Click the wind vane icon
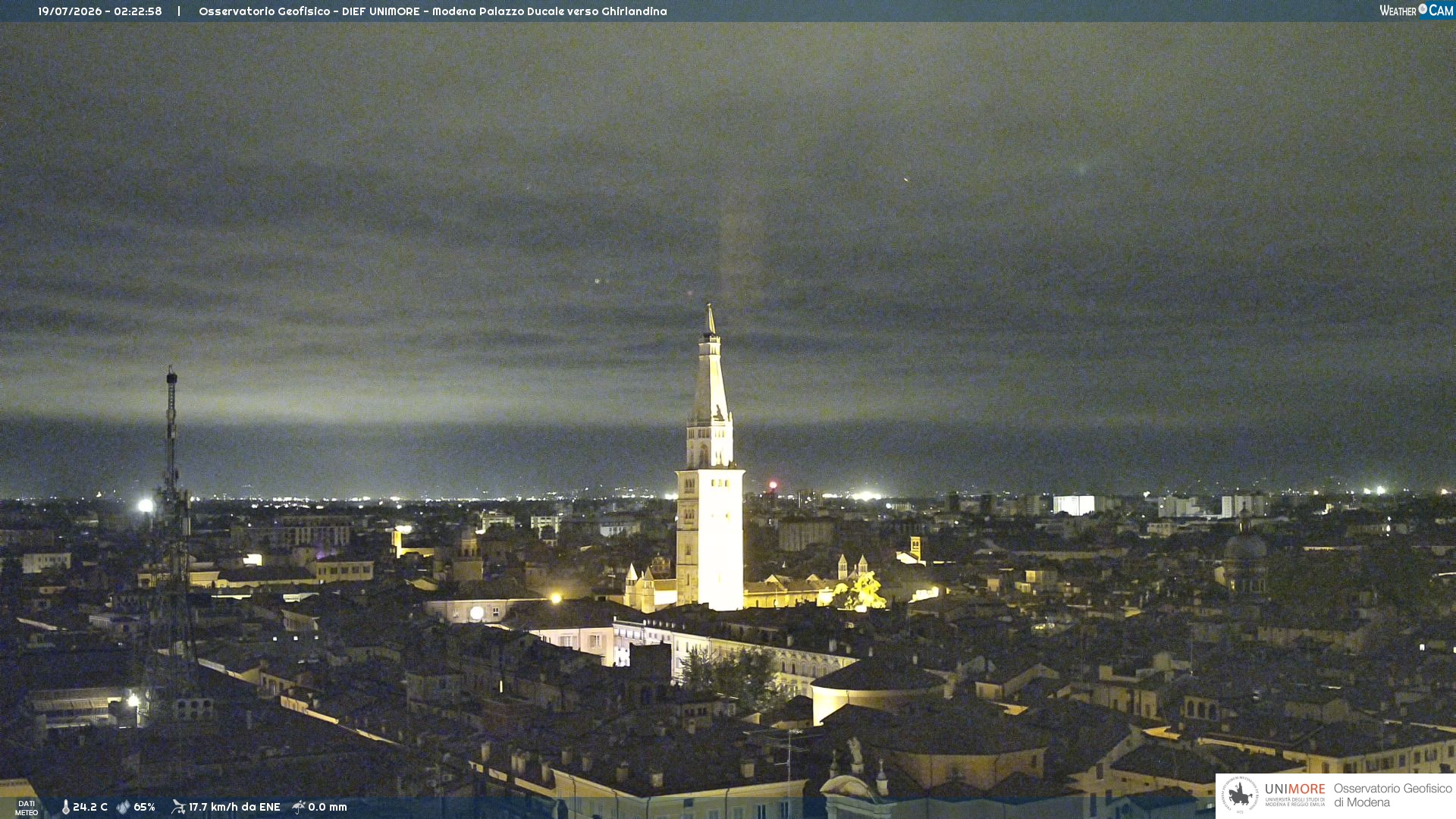Viewport: 1456px width, 819px height. coord(178,807)
